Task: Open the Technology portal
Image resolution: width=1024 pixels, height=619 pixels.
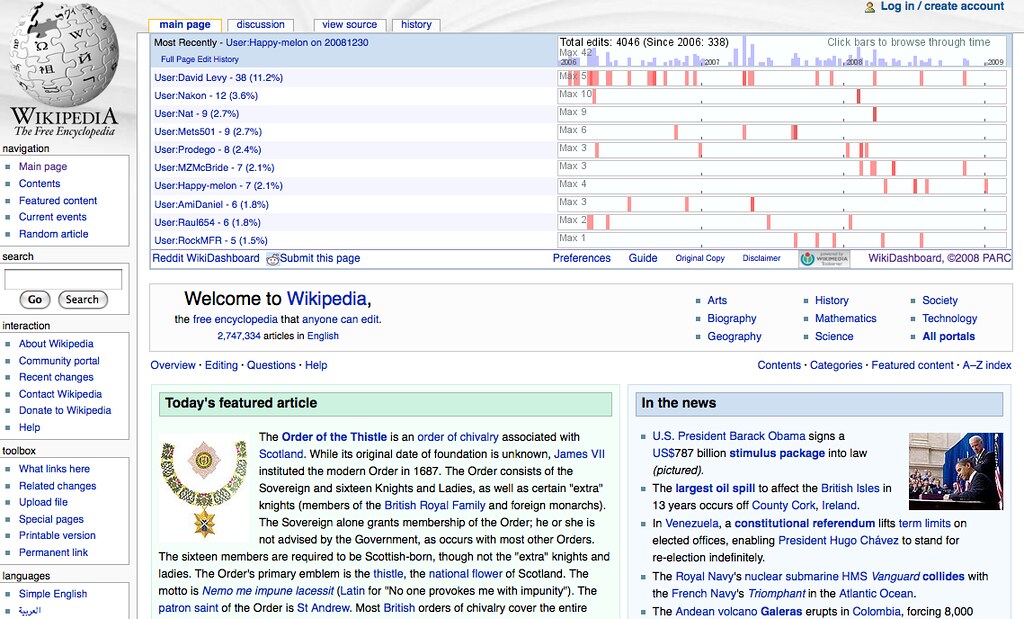Action: pos(950,319)
